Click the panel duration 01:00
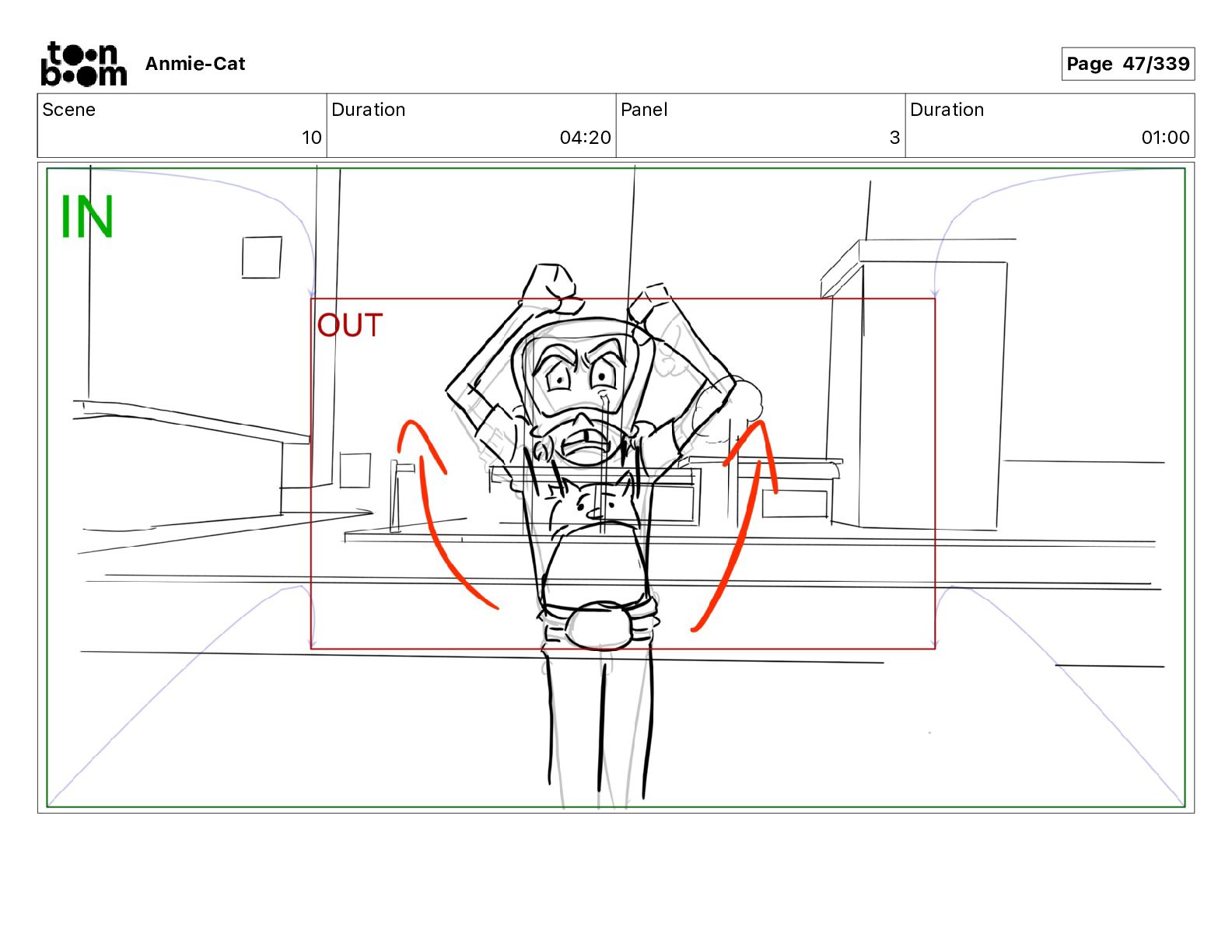Image resolution: width=1232 pixels, height=952 pixels. click(x=1165, y=138)
